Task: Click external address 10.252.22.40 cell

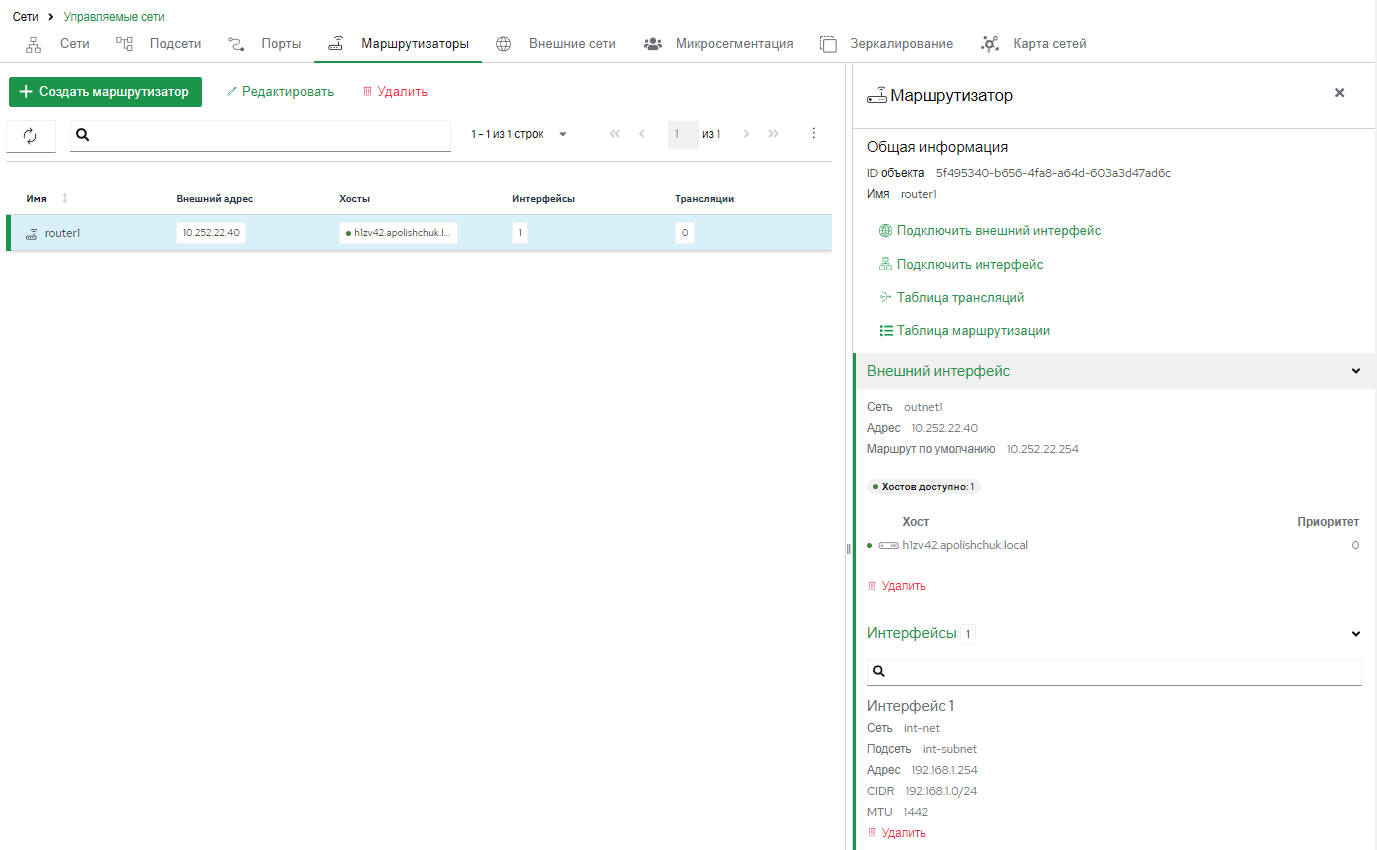Action: coord(211,233)
